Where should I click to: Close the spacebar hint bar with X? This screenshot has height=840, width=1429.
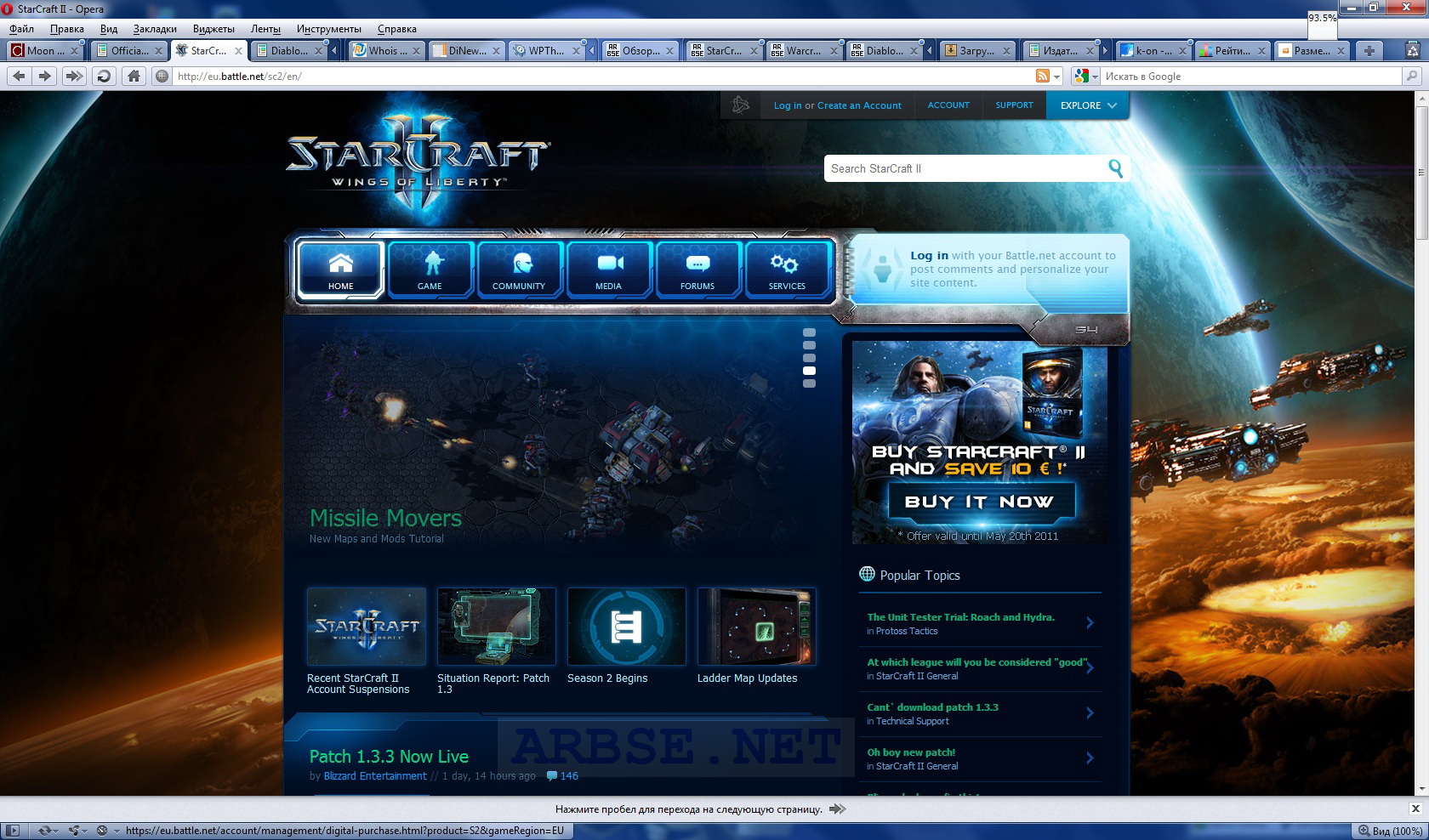click(1415, 809)
